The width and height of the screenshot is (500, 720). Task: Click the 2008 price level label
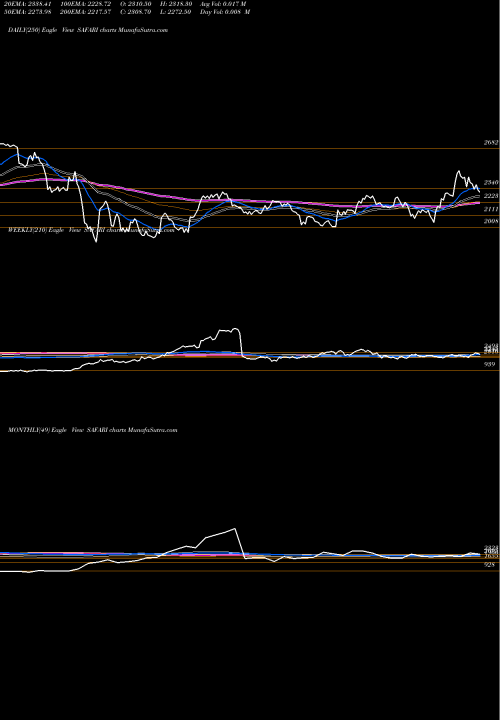tap(491, 221)
